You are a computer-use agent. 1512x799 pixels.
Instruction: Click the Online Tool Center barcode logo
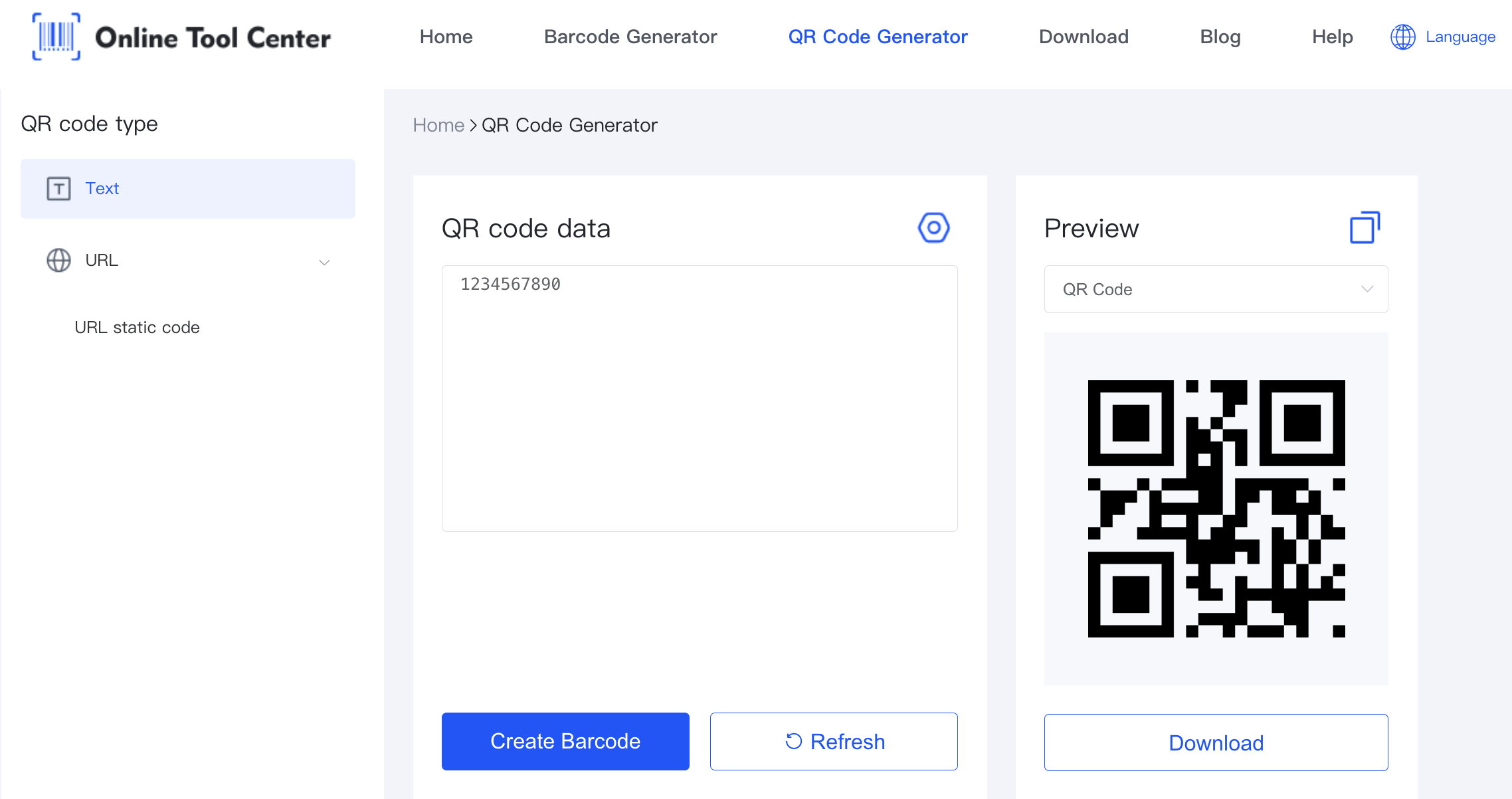click(x=54, y=37)
